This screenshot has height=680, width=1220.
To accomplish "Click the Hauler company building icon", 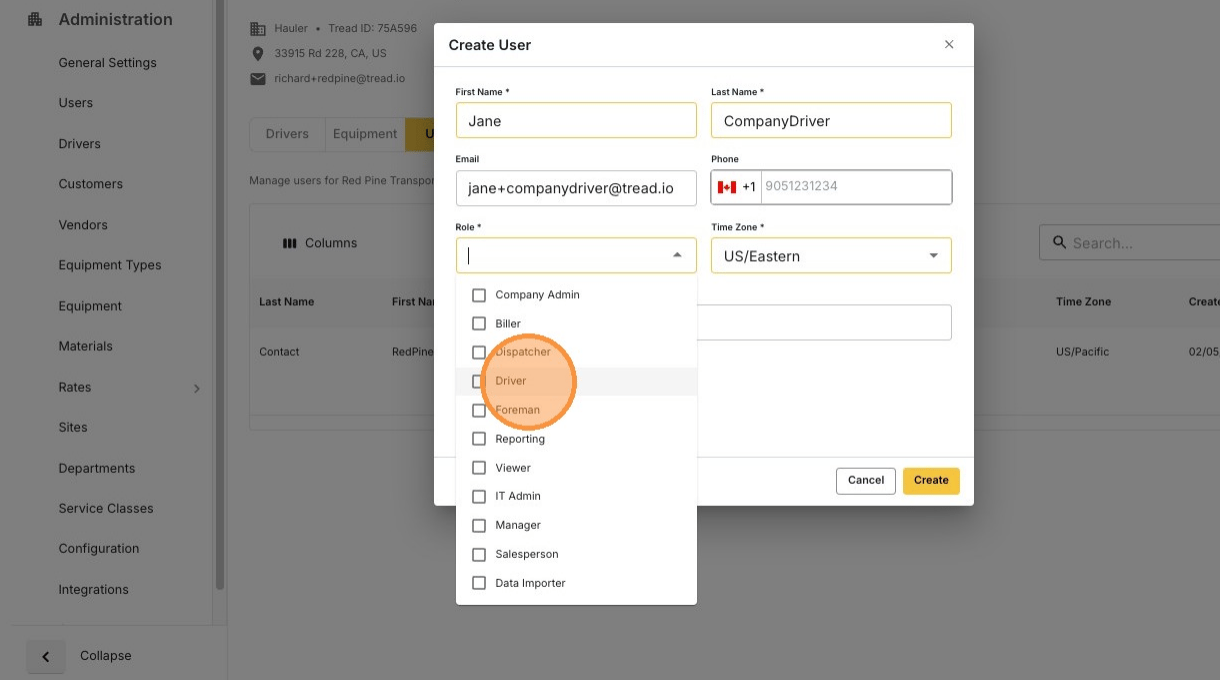I will (257, 29).
